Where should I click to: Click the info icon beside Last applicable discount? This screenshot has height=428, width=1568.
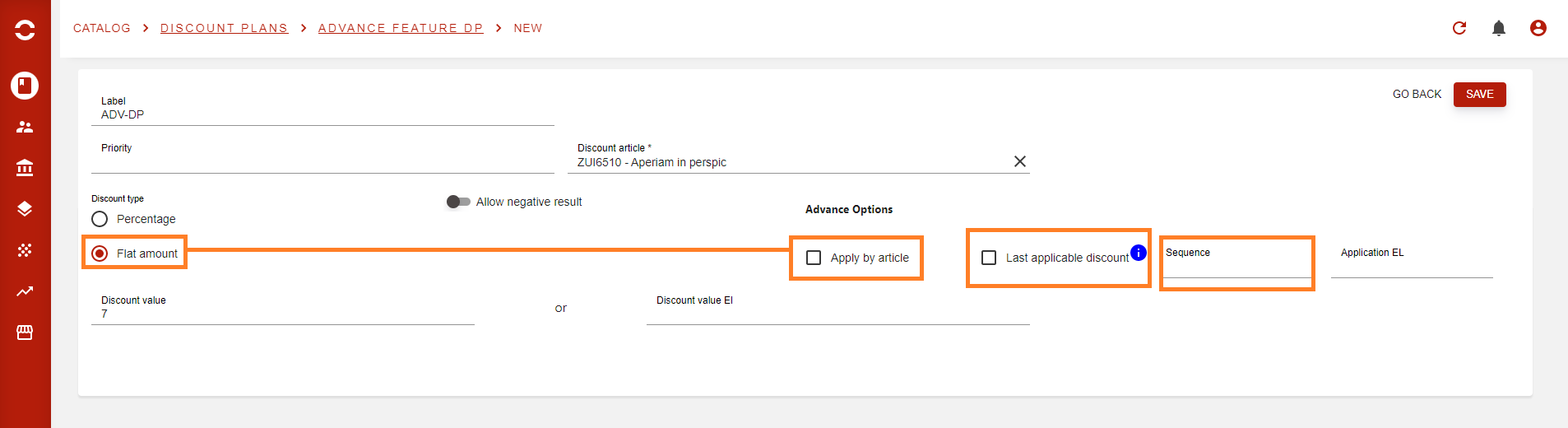[1139, 253]
